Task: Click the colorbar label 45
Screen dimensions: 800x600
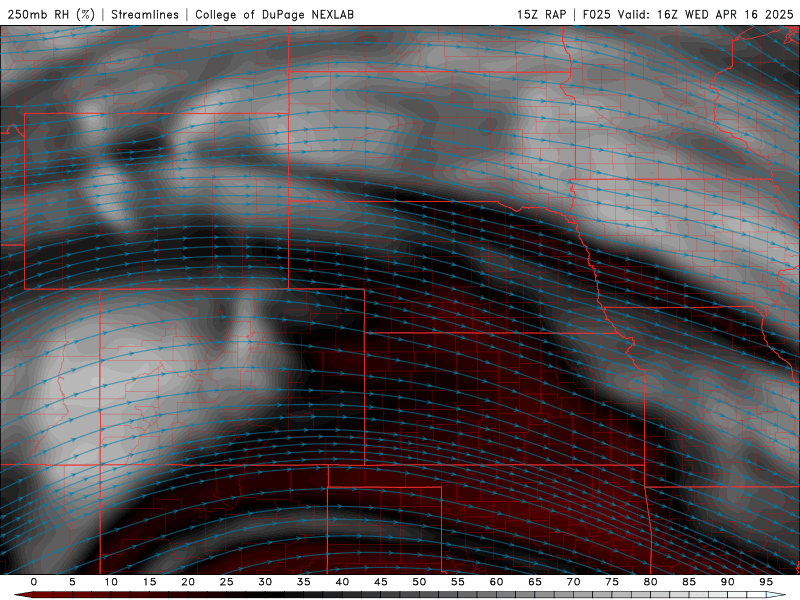Action: pos(381,582)
